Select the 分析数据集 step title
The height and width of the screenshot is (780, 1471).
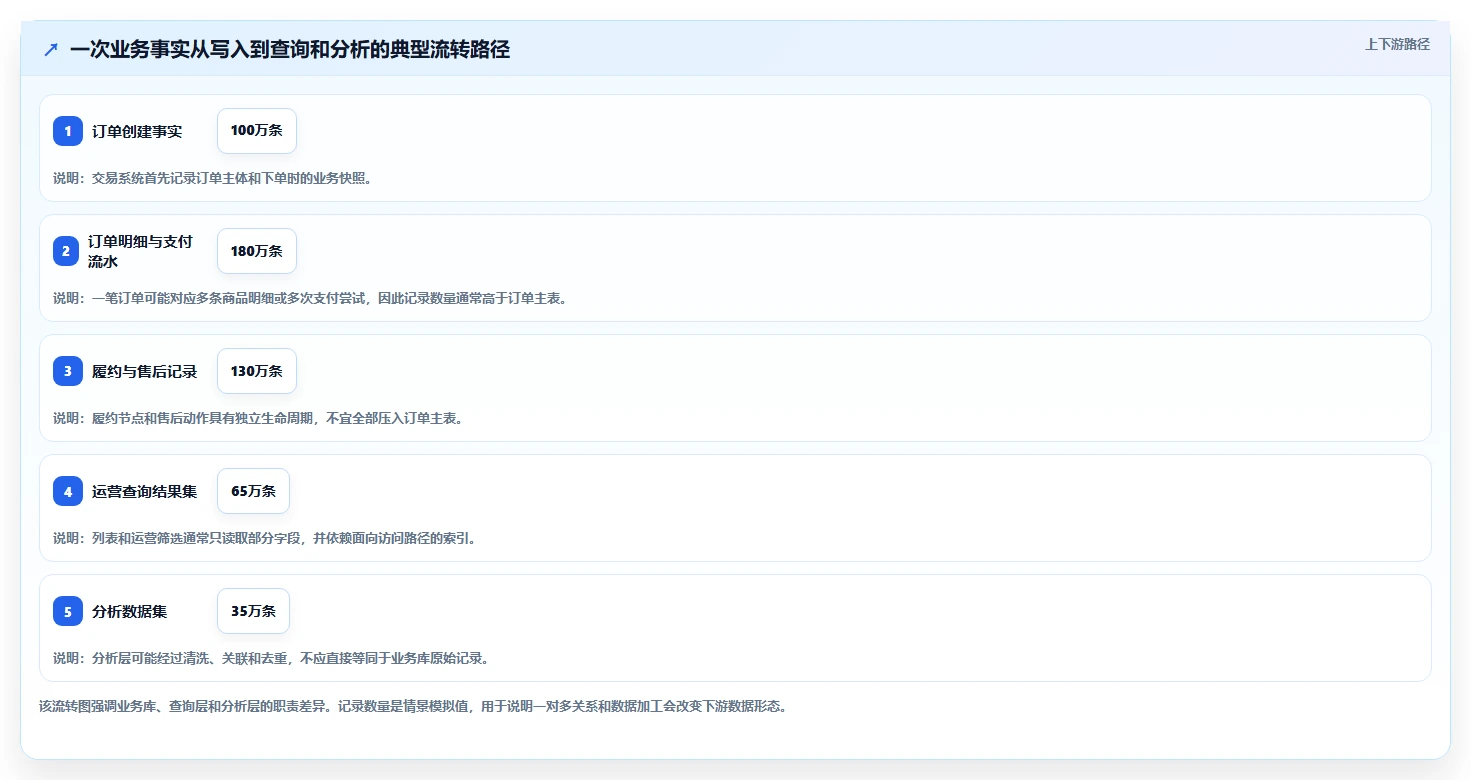point(130,611)
